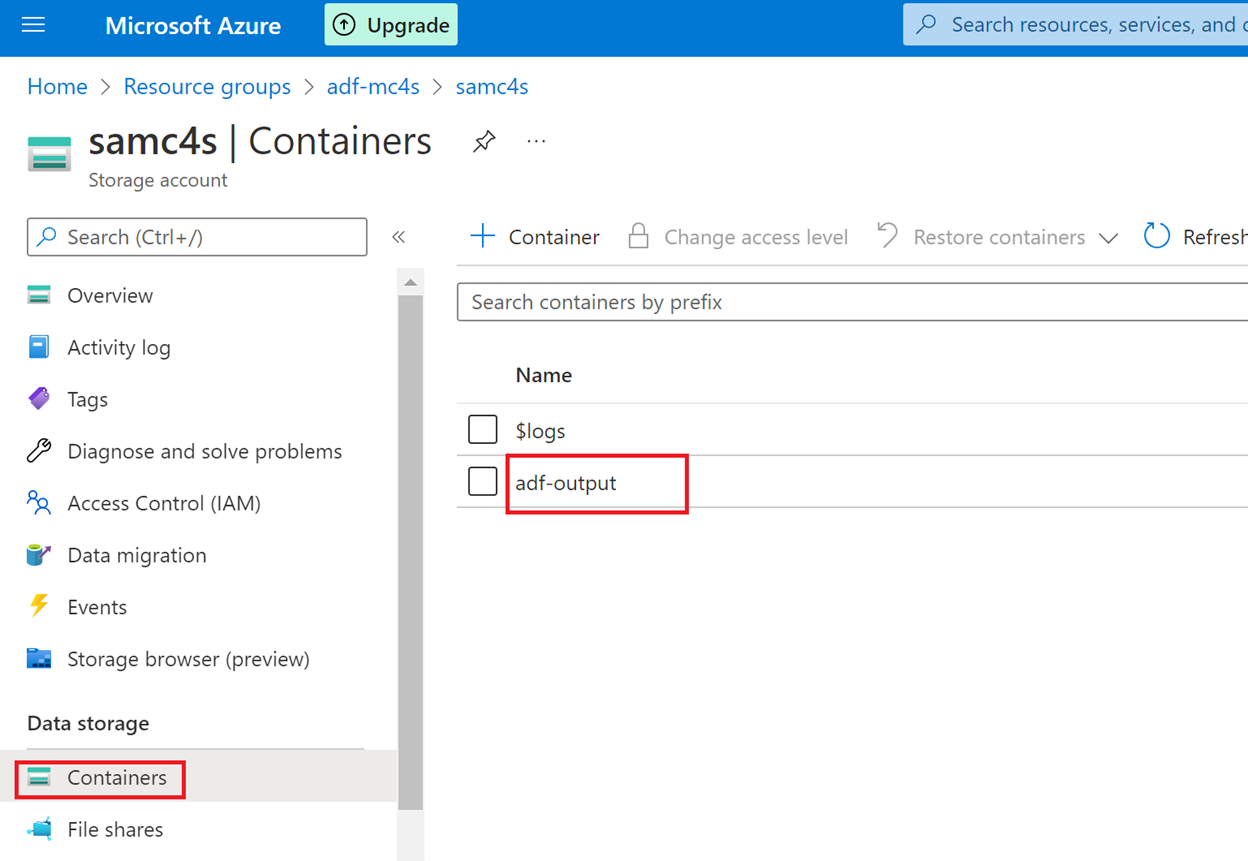Click the Microsoft Azure title
The height and width of the screenshot is (861, 1248).
click(x=193, y=26)
